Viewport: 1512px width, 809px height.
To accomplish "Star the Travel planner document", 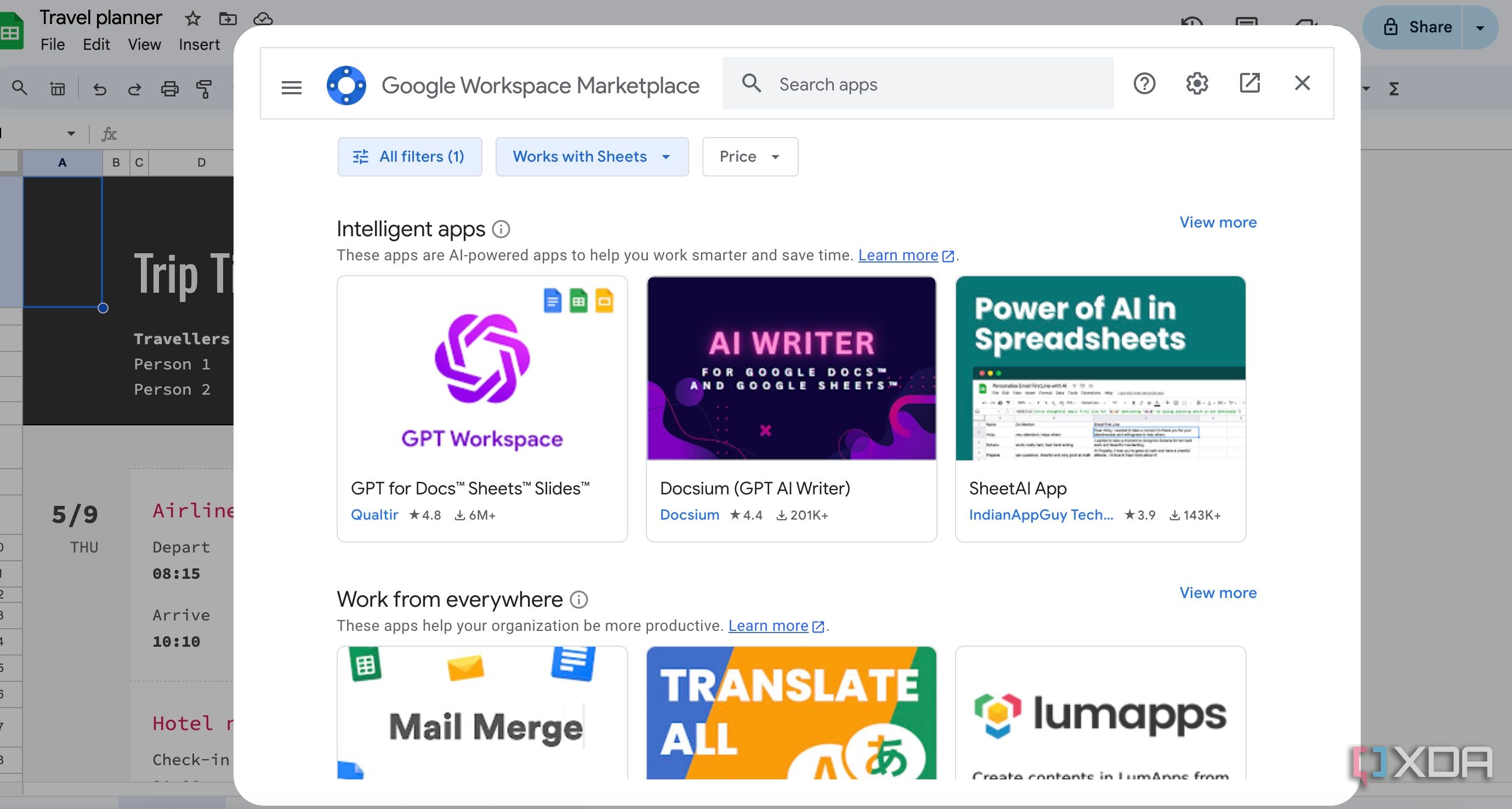I will click(192, 18).
